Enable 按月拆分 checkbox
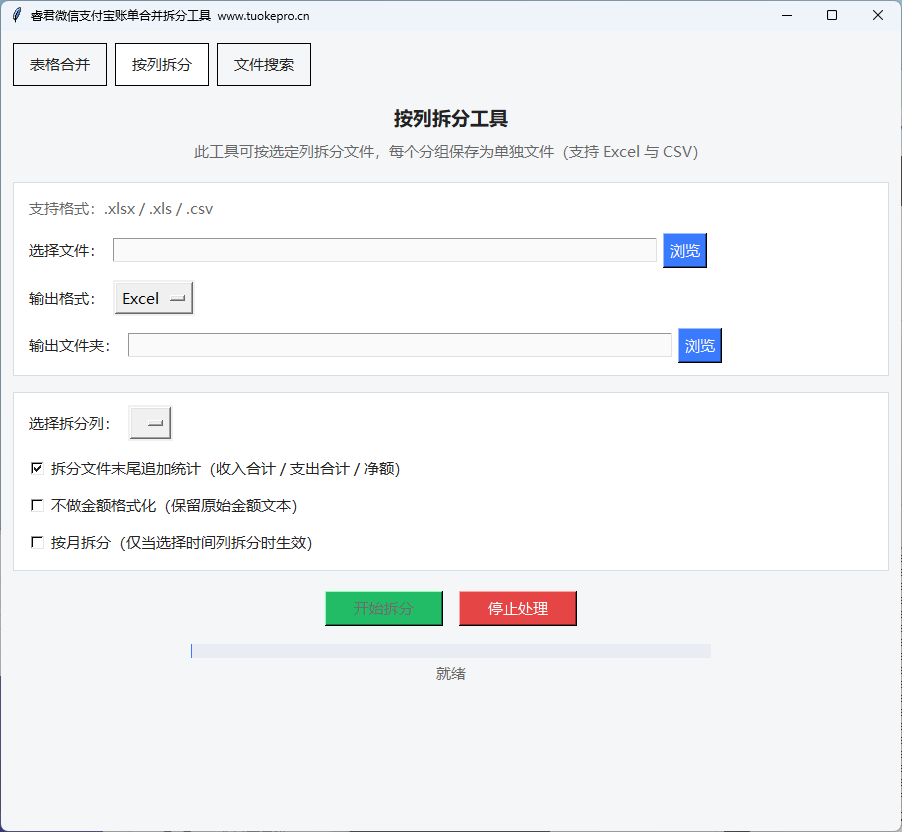 click(x=37, y=542)
